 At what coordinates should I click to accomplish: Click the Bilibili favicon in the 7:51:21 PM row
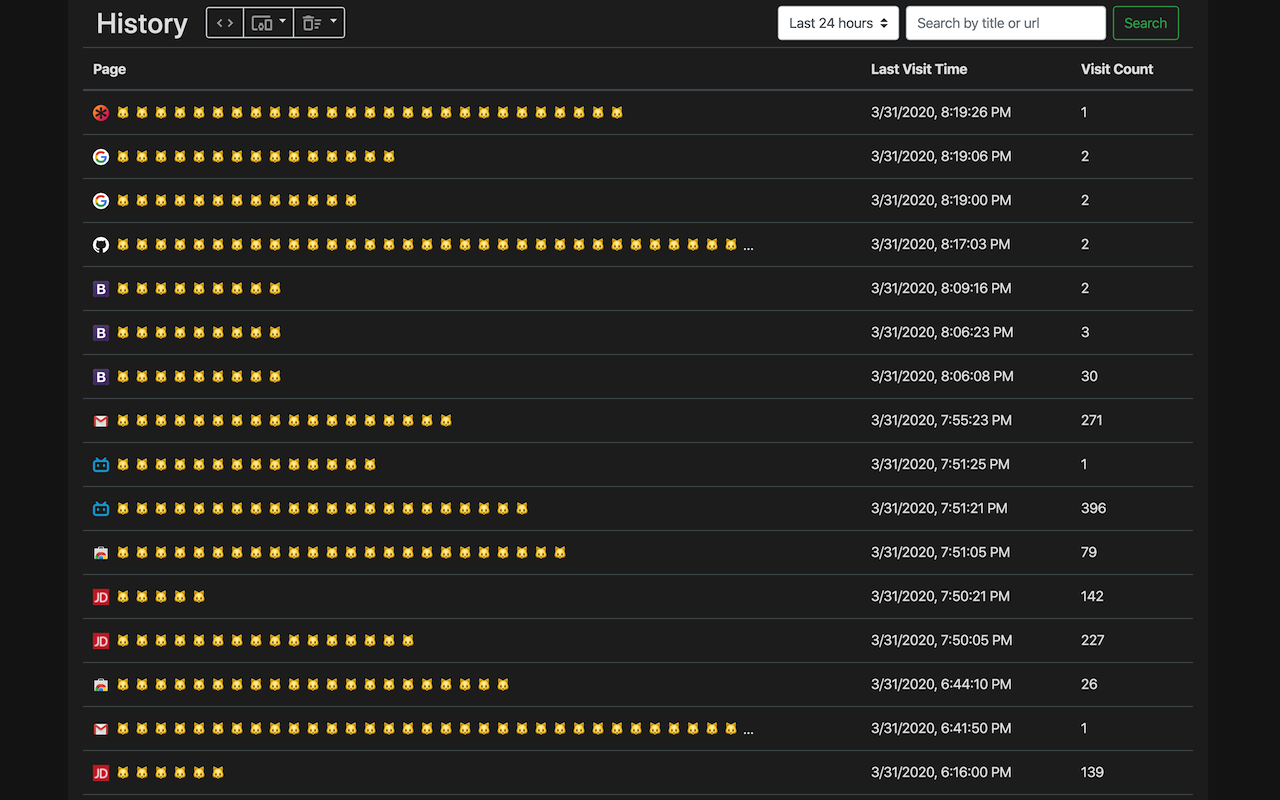point(101,509)
